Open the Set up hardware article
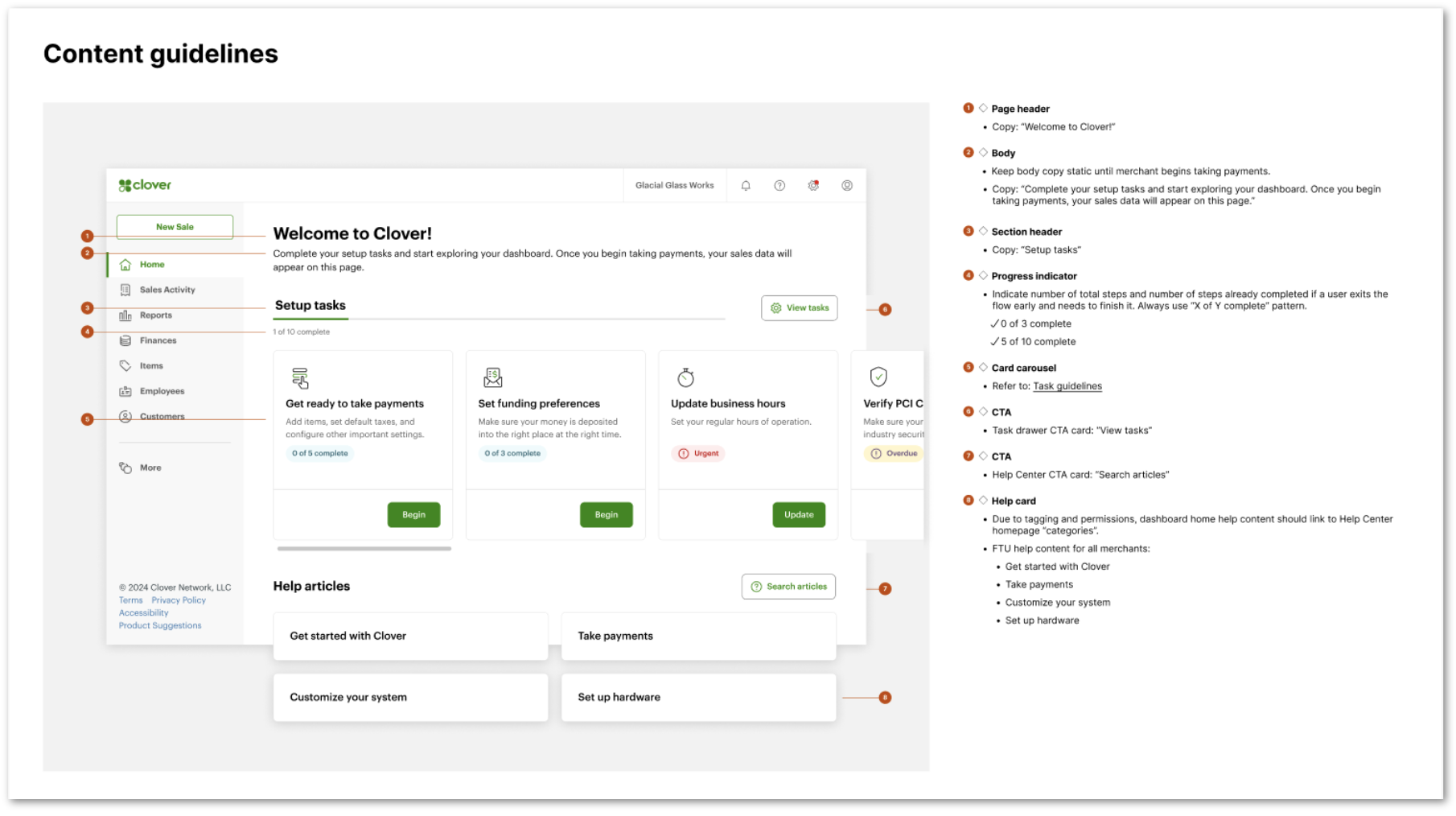Screen dimensions: 1456x816 point(698,698)
